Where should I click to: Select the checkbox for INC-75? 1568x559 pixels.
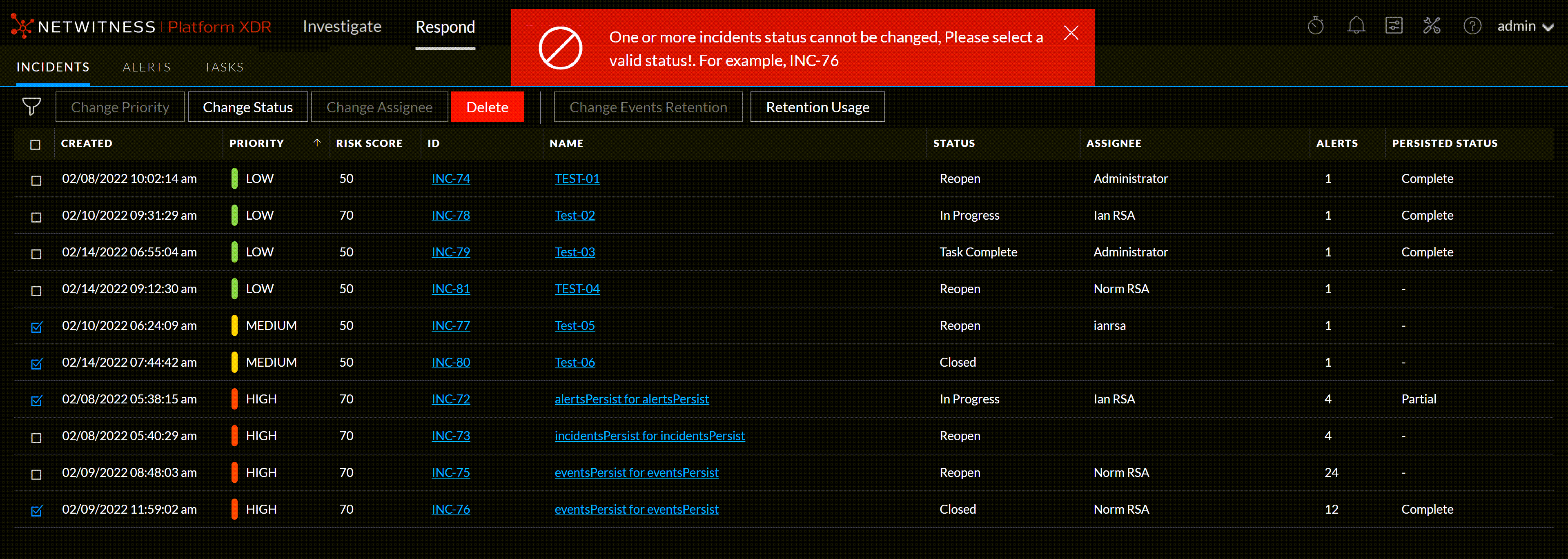[36, 474]
